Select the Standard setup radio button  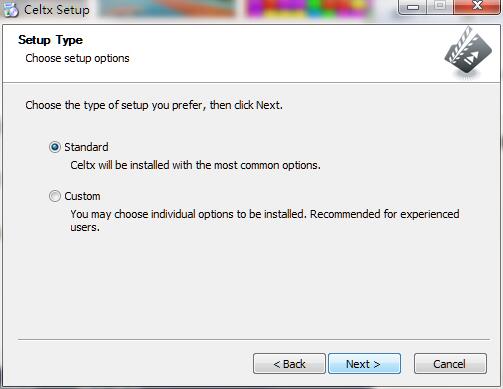pos(55,147)
